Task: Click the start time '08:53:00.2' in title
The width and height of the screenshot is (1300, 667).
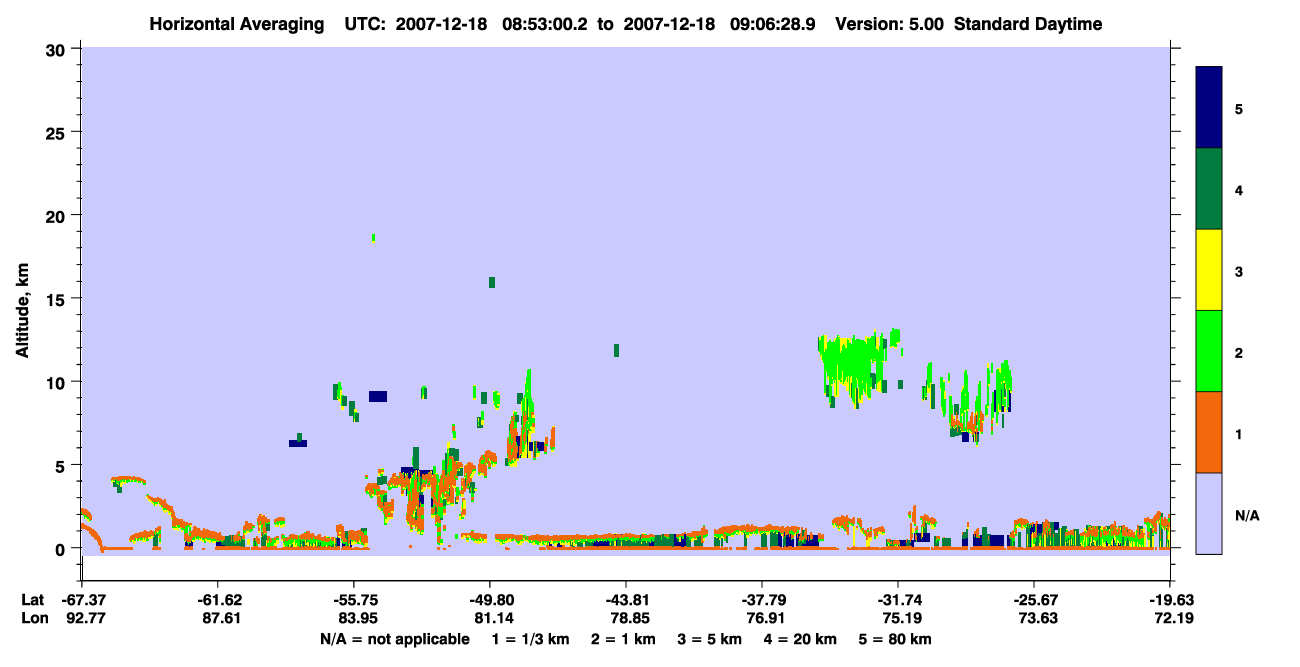Action: tap(544, 24)
